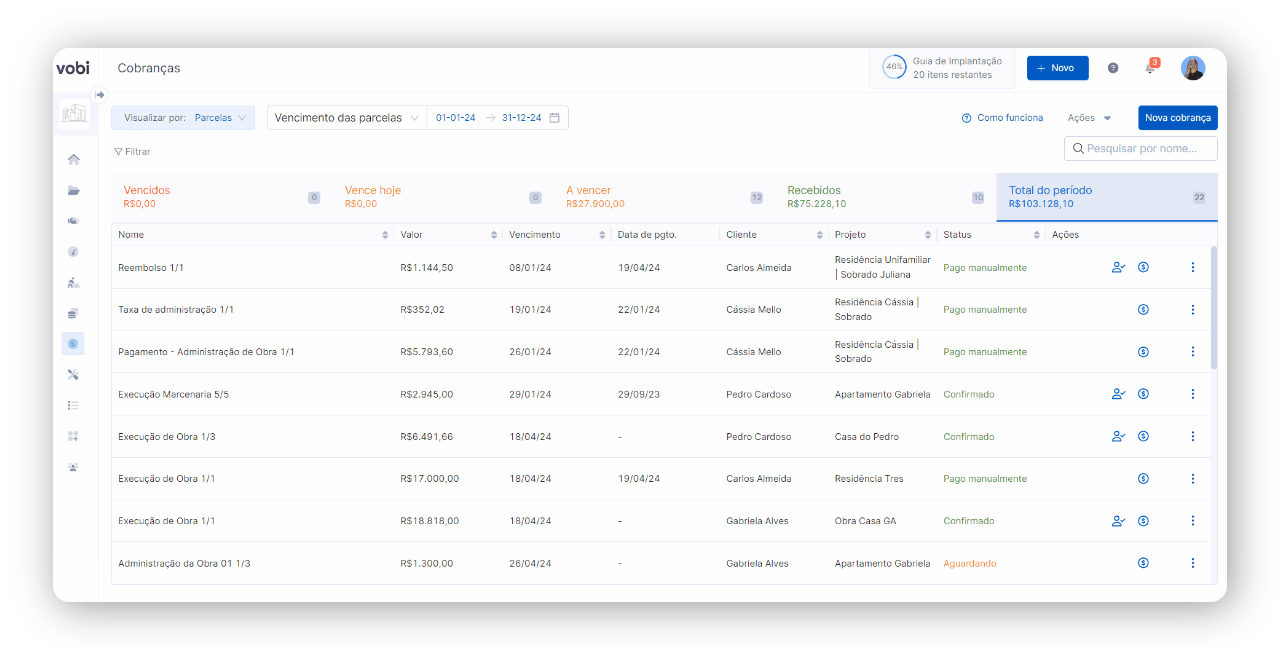Click the Data de pgto. column header

[647, 235]
